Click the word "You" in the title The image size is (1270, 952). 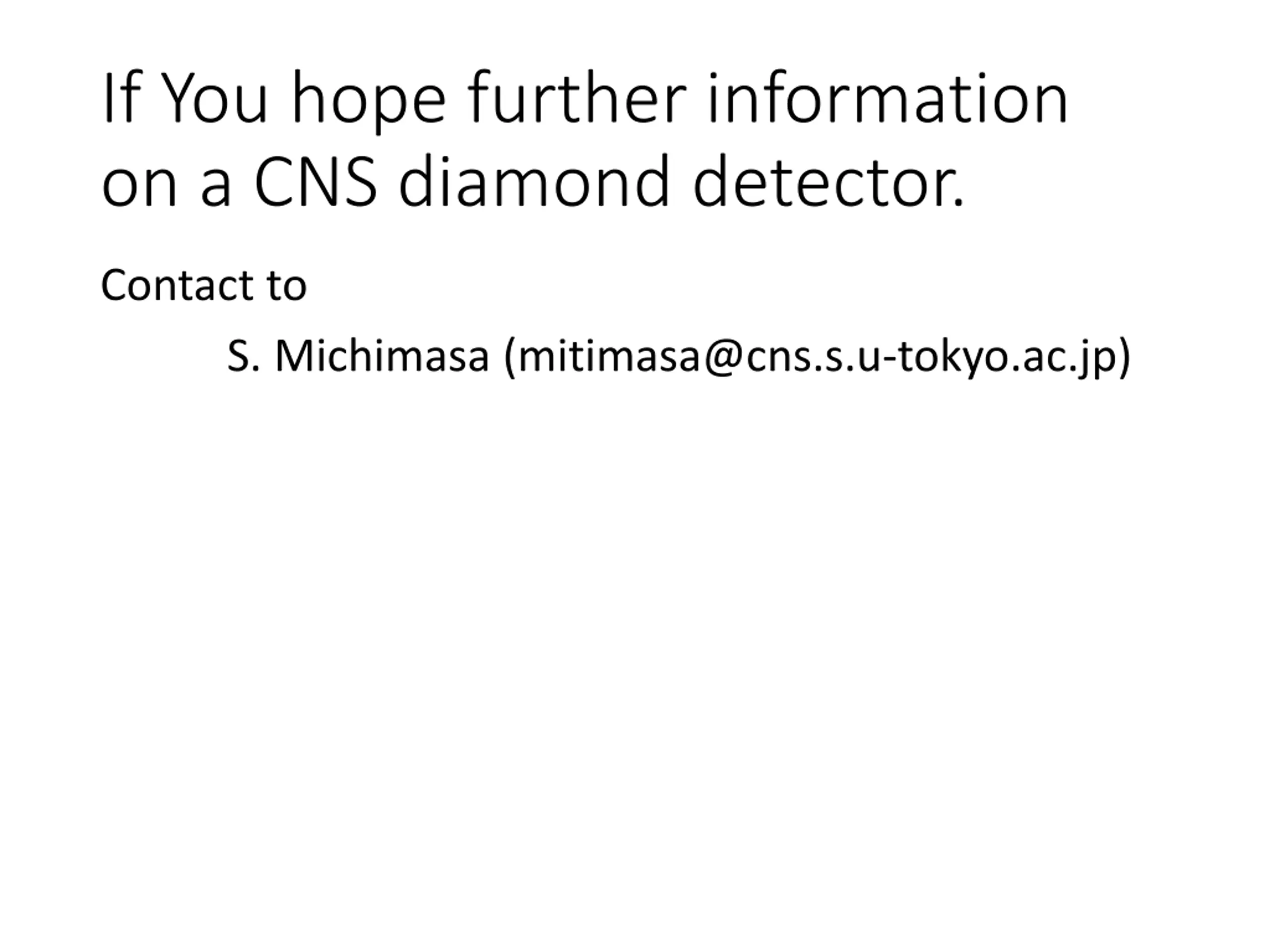(214, 99)
